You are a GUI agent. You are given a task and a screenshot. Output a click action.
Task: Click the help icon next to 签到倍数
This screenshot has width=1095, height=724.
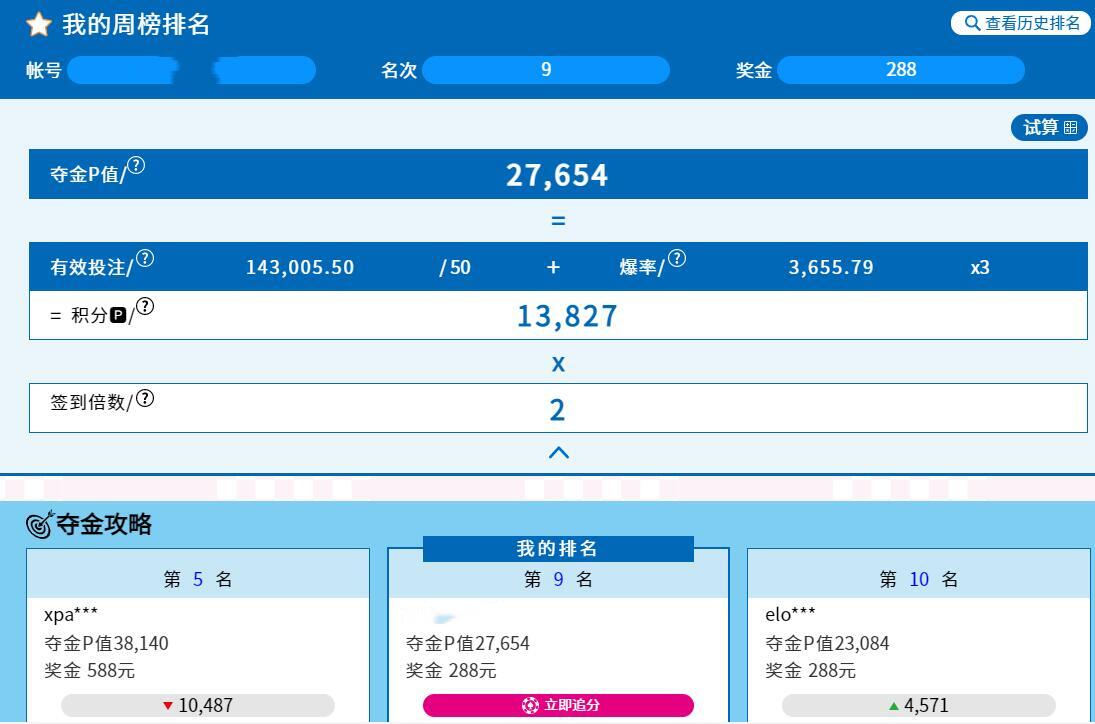pos(145,399)
